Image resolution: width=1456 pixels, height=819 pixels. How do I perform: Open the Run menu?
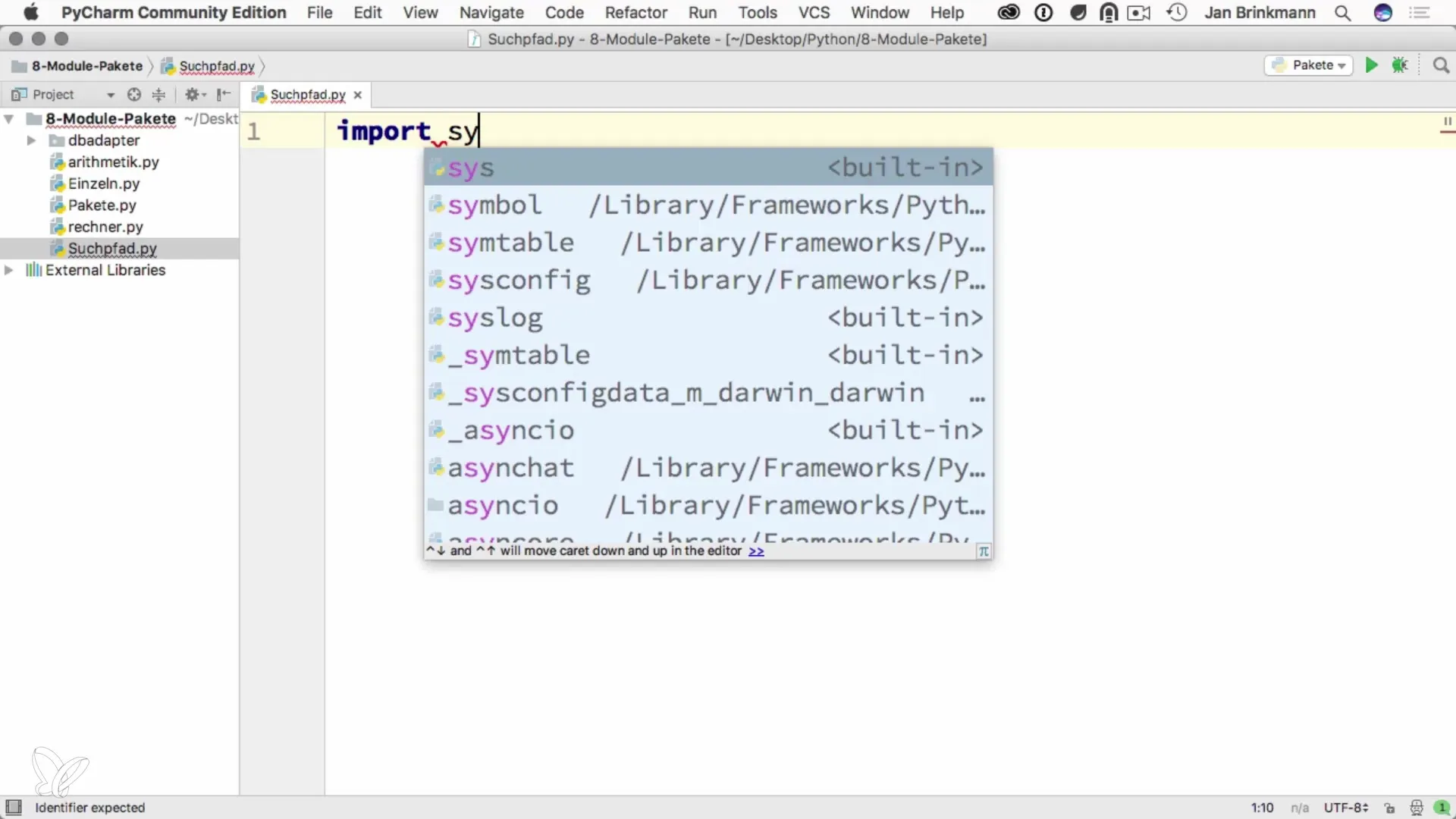pyautogui.click(x=702, y=13)
